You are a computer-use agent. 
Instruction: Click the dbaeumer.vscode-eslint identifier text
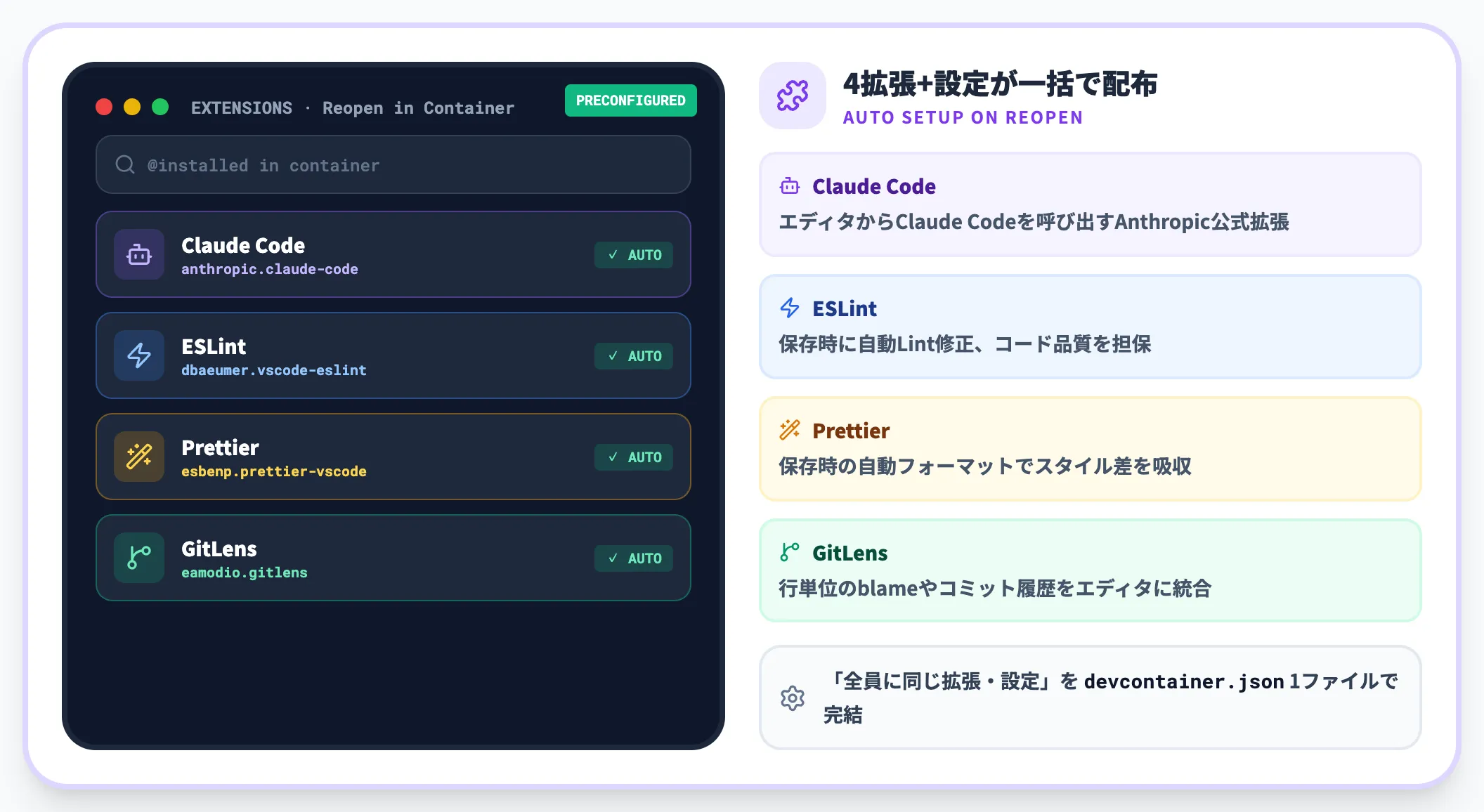274,370
